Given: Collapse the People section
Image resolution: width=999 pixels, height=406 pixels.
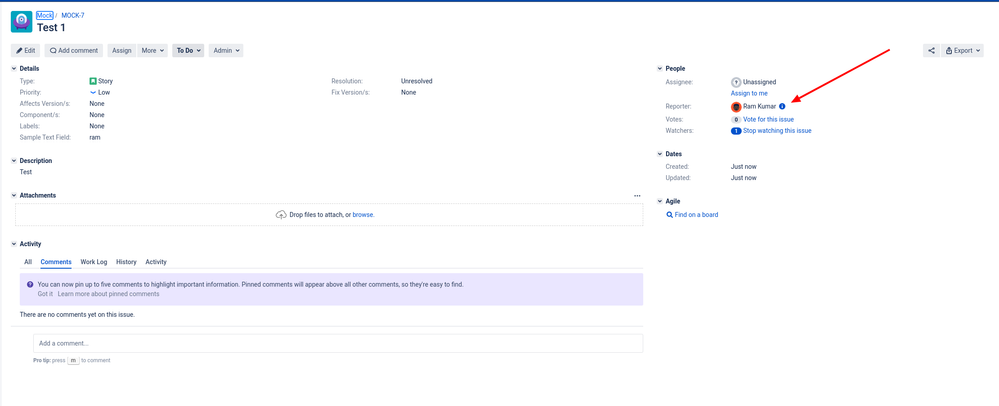Looking at the screenshot, I should coord(660,68).
